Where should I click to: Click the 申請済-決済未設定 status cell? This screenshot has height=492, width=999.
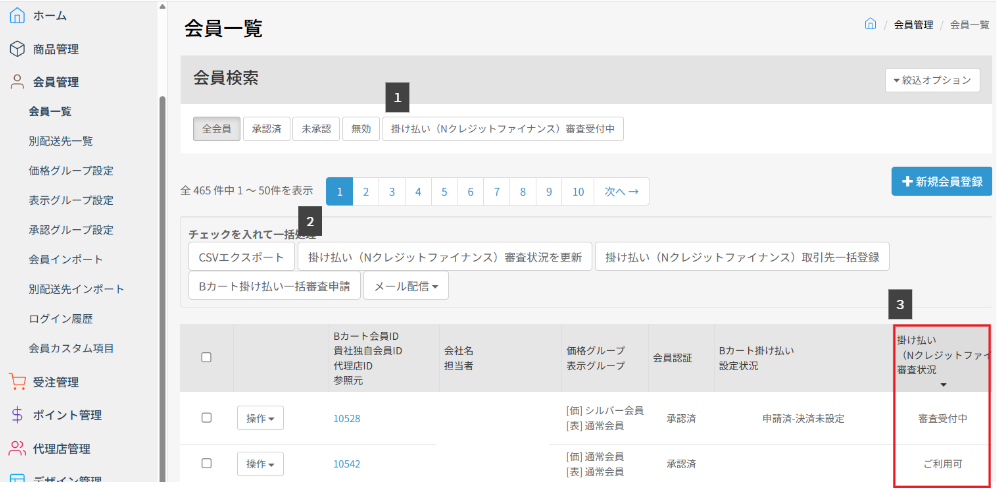pyautogui.click(x=803, y=419)
